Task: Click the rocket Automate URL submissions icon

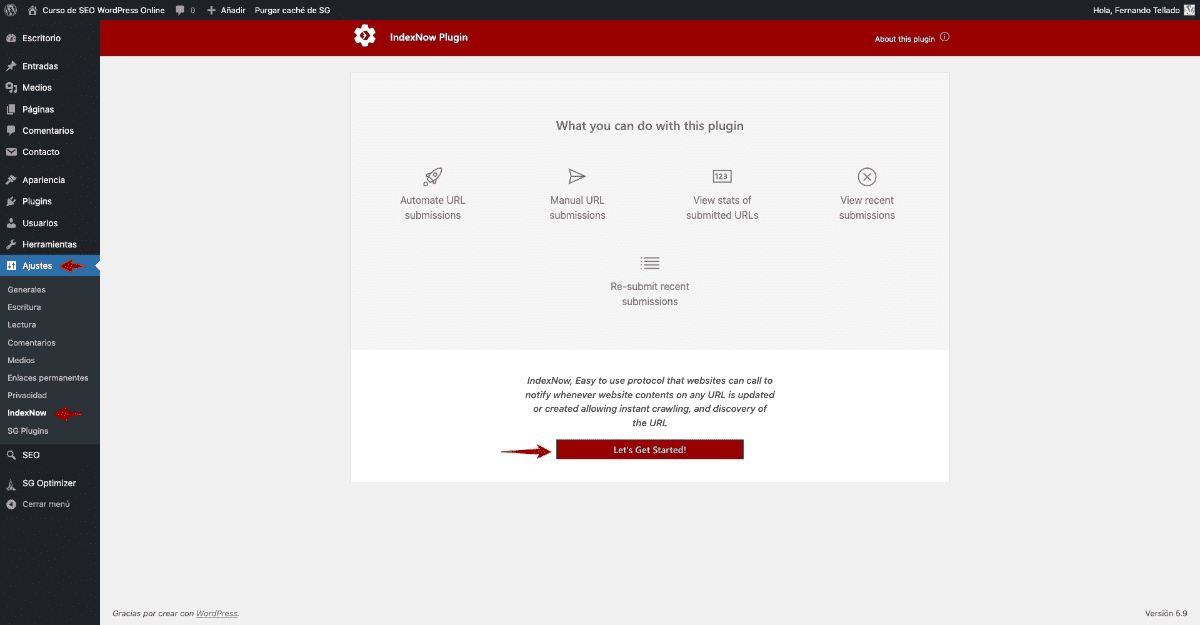Action: click(x=433, y=177)
